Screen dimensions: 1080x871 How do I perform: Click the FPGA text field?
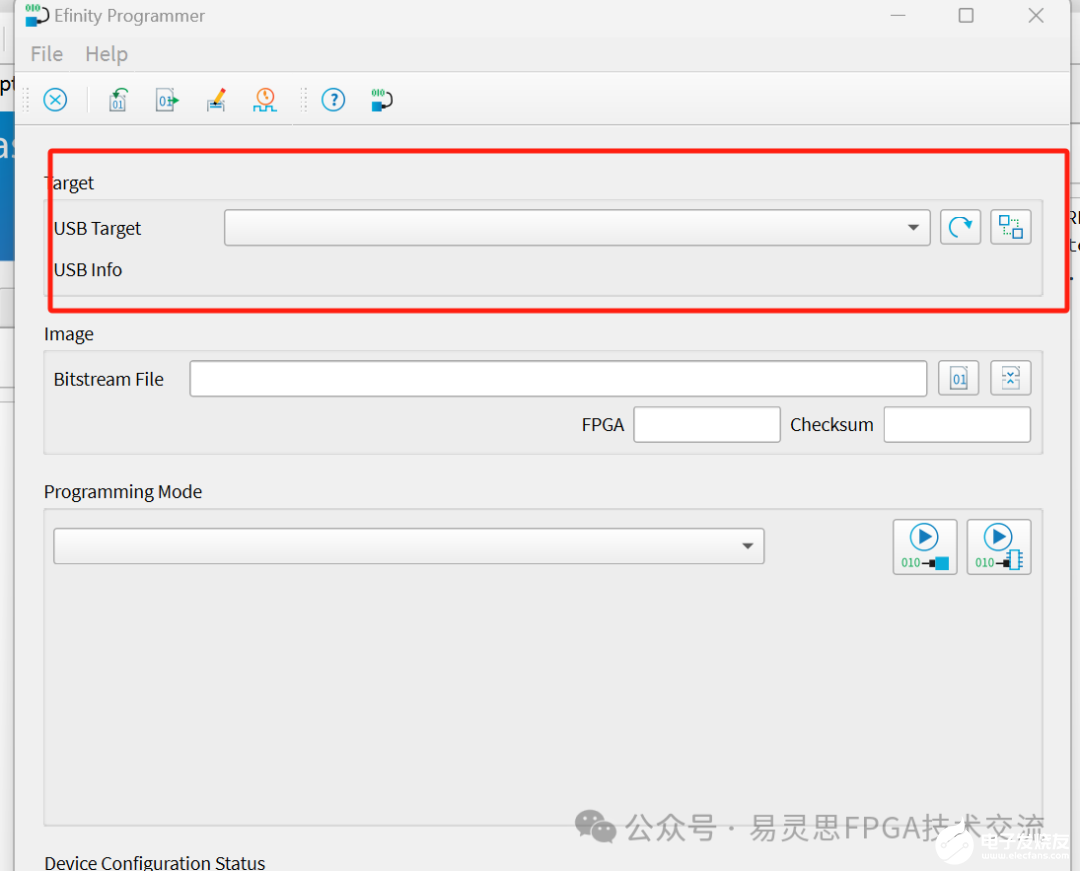coord(707,424)
